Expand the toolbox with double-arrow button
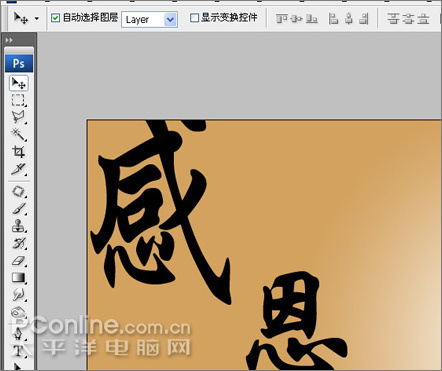The height and width of the screenshot is (371, 442). (9, 40)
